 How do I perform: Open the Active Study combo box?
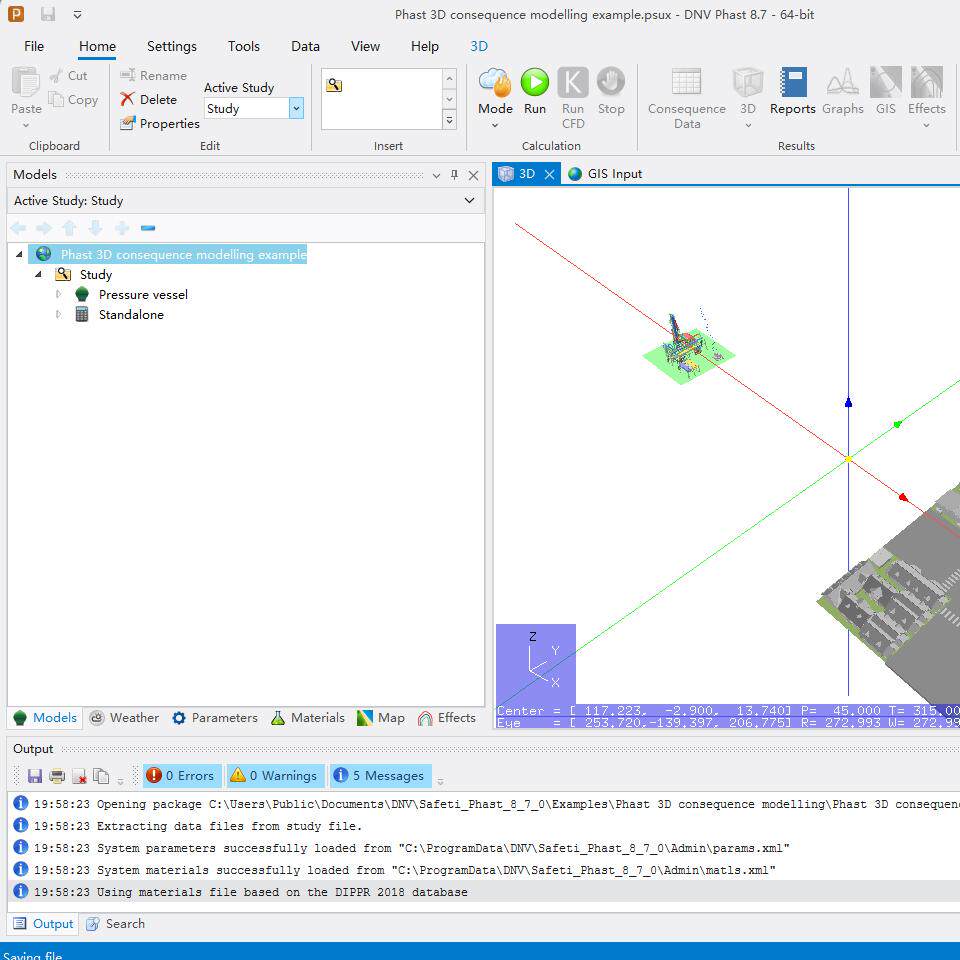tap(254, 108)
